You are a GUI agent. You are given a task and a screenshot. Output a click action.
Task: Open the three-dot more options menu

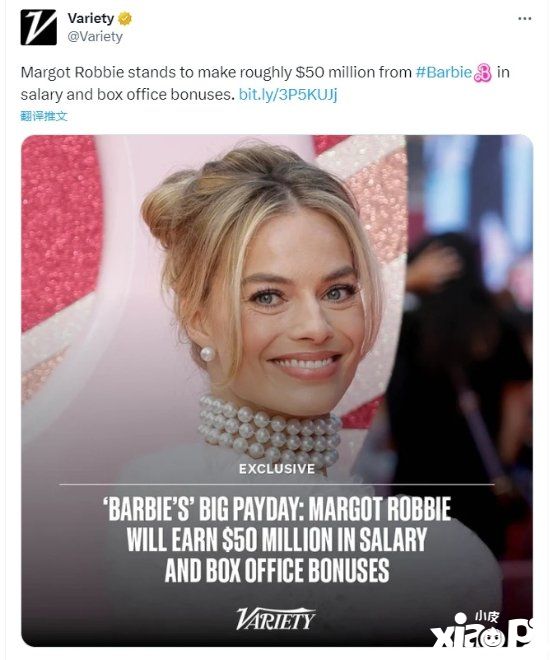[x=524, y=19]
